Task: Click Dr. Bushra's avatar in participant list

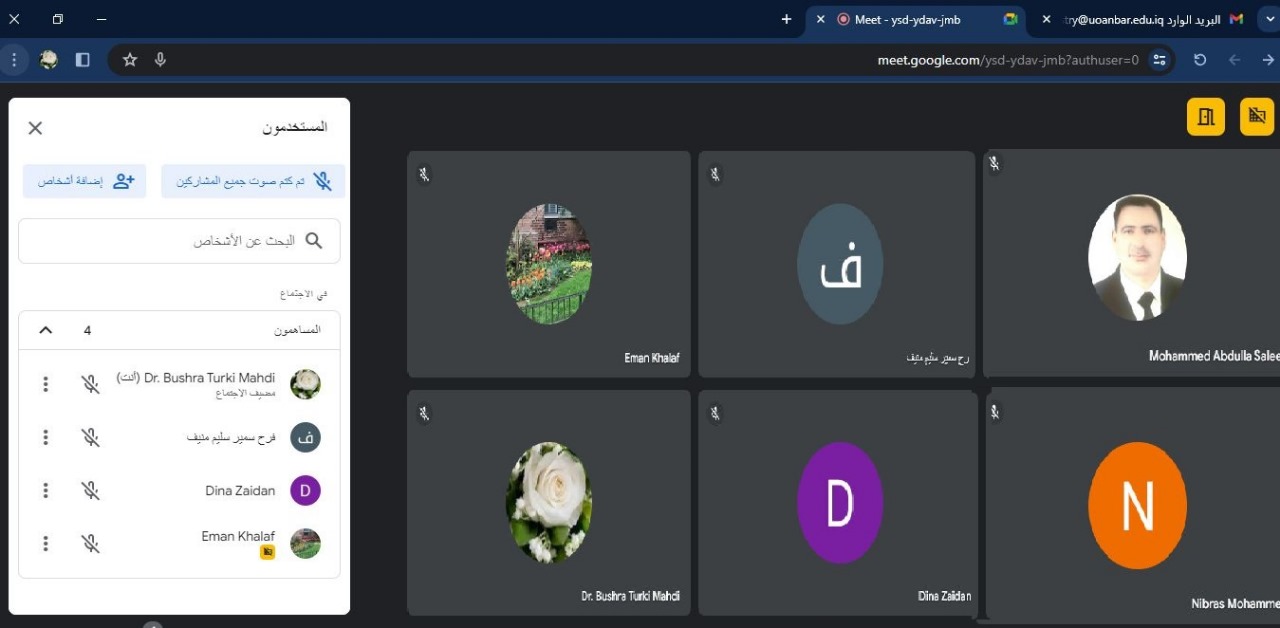Action: pyautogui.click(x=305, y=384)
